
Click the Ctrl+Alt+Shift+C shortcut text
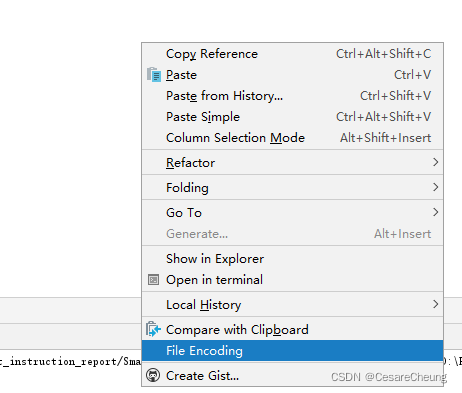pos(383,54)
